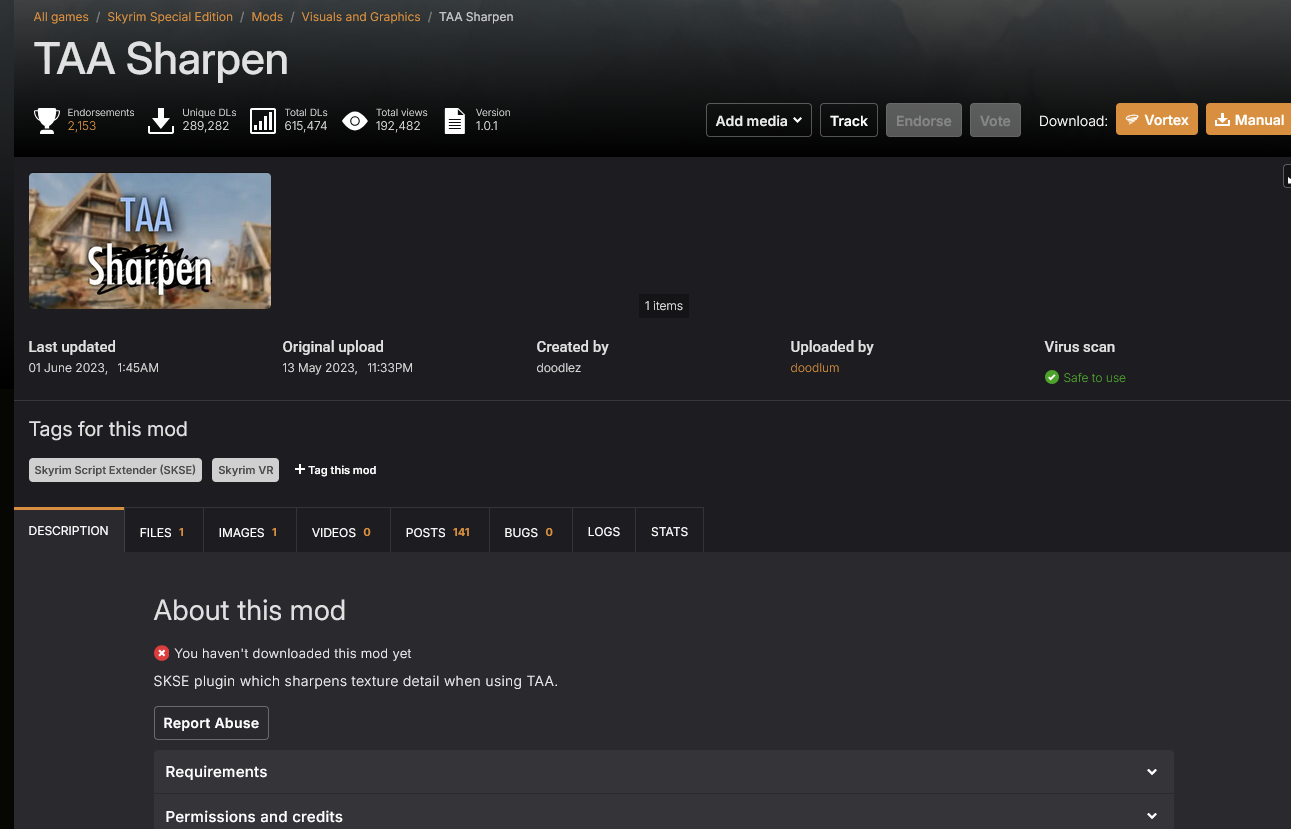Viewport: 1291px width, 829px height.
Task: Click the About this mod heading
Action: click(250, 610)
